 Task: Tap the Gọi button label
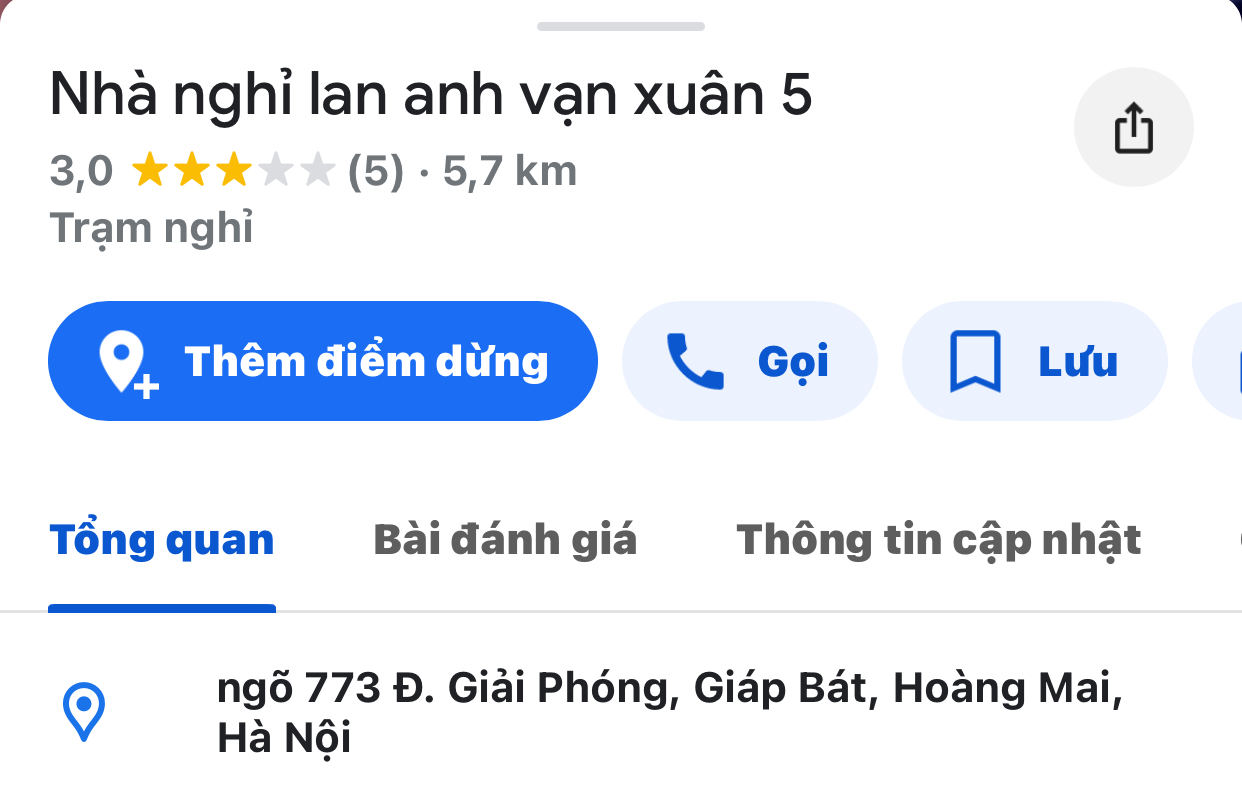click(793, 361)
